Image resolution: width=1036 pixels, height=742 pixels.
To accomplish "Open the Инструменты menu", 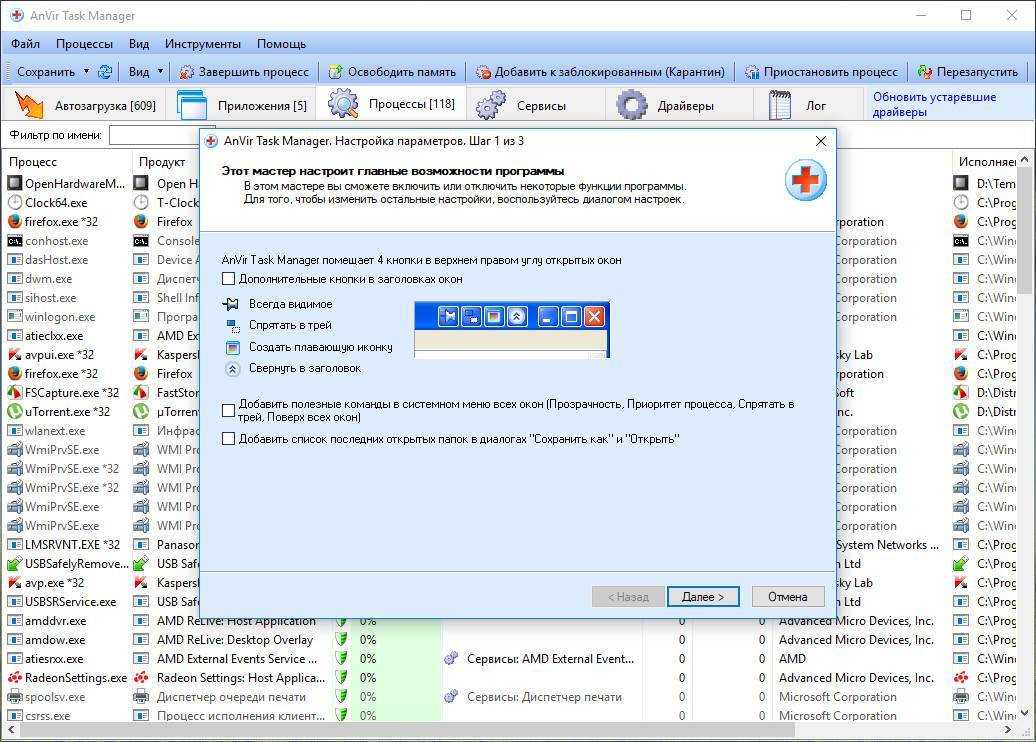I will coord(203,44).
